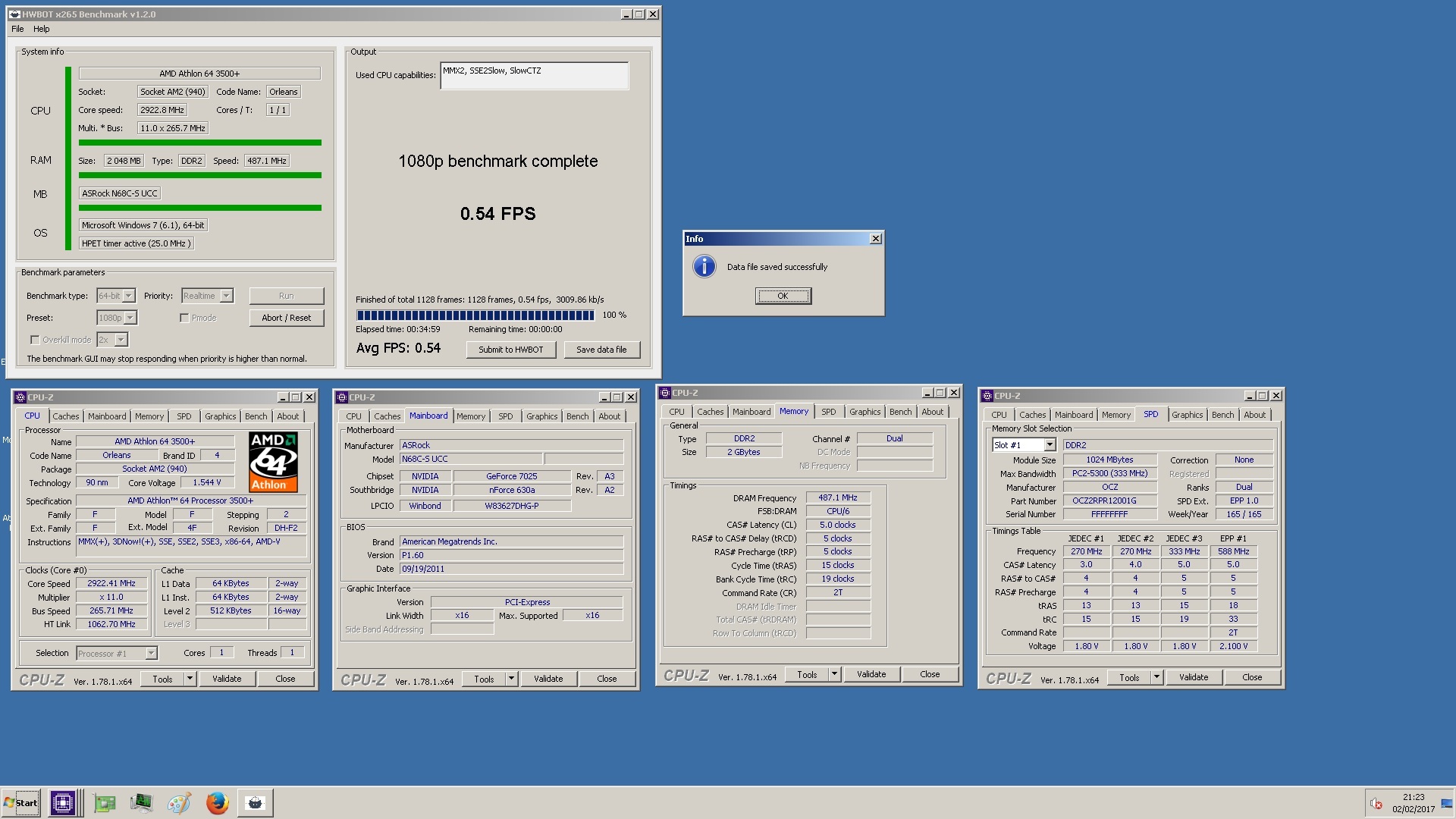Open the Processor #1 selection dropdown

[x=151, y=653]
